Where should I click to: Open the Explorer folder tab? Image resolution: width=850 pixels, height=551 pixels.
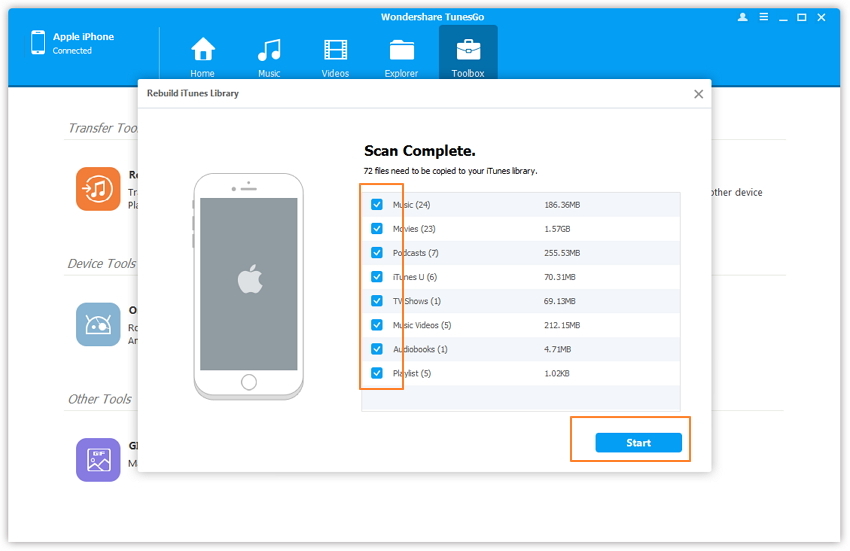[401, 56]
